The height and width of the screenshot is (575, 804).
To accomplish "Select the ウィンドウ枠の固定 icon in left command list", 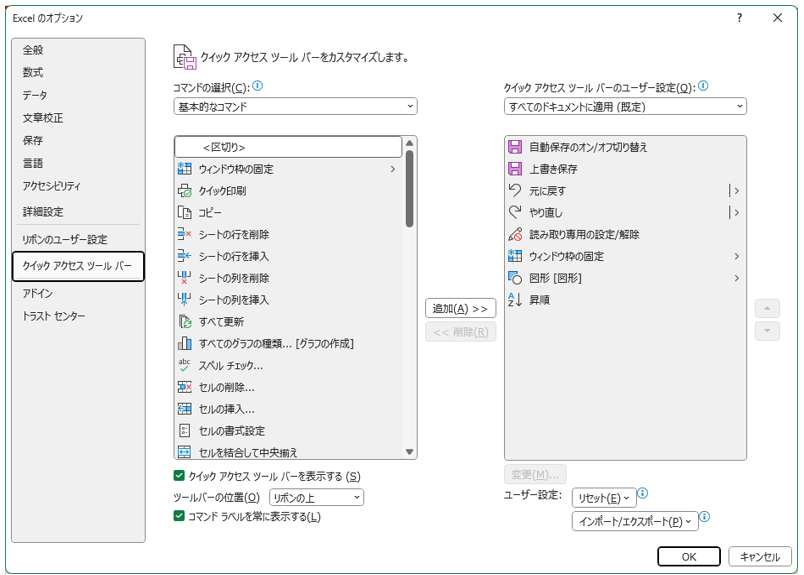I will point(185,169).
